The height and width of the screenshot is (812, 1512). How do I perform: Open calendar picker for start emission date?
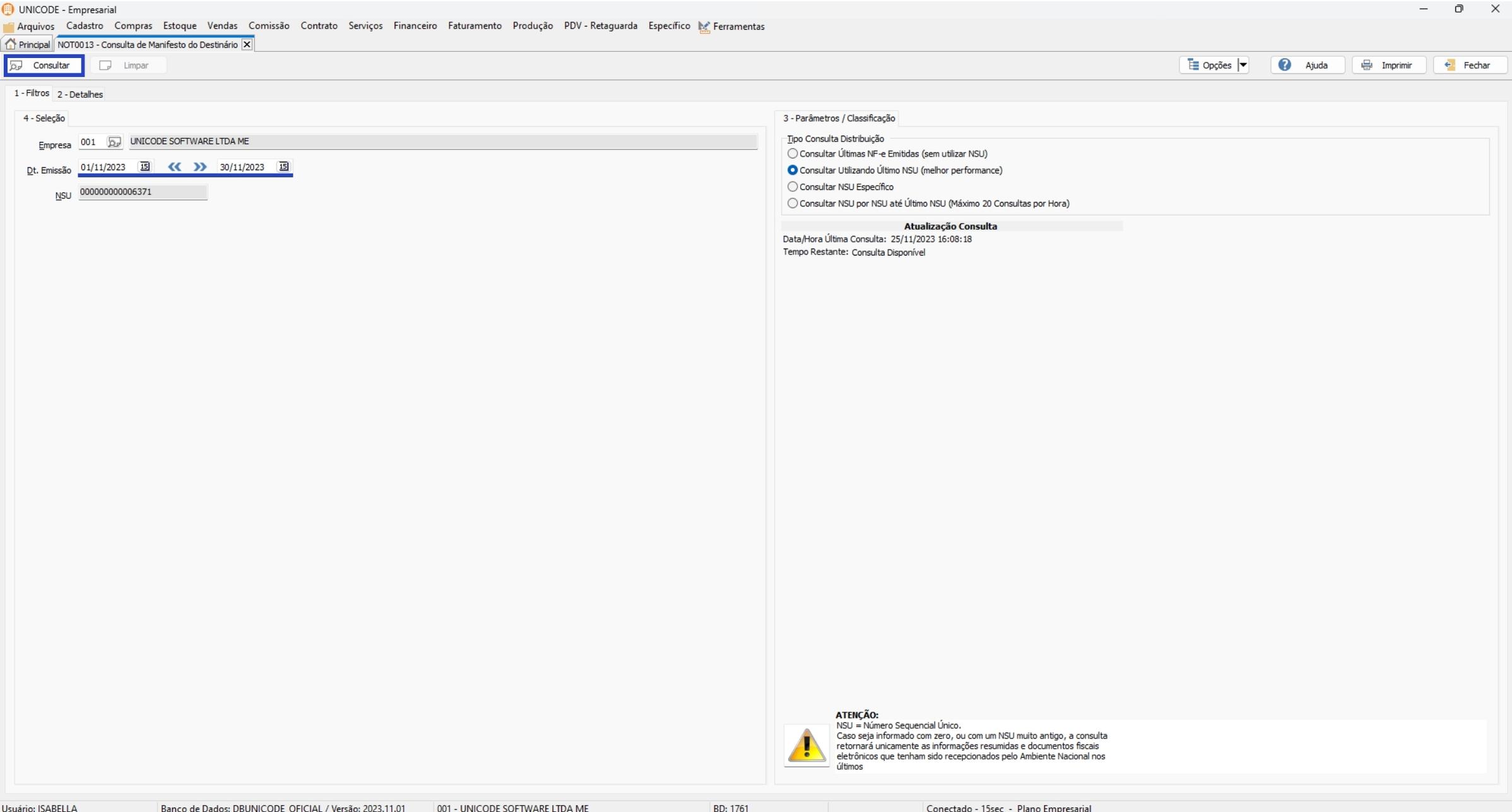click(x=145, y=167)
